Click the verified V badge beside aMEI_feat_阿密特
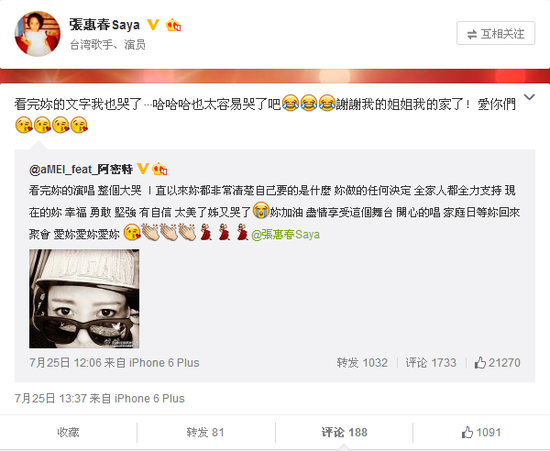This screenshot has height=451, width=550. tap(142, 169)
